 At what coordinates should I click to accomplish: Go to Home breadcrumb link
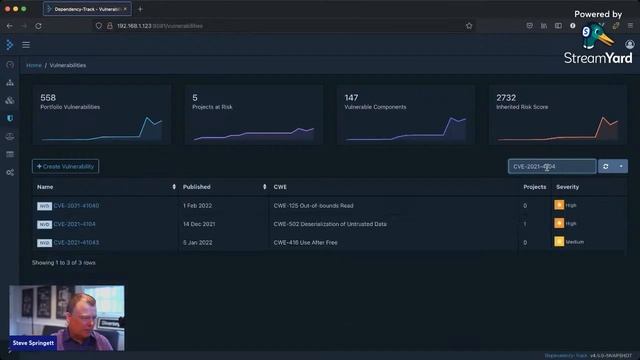(34, 65)
